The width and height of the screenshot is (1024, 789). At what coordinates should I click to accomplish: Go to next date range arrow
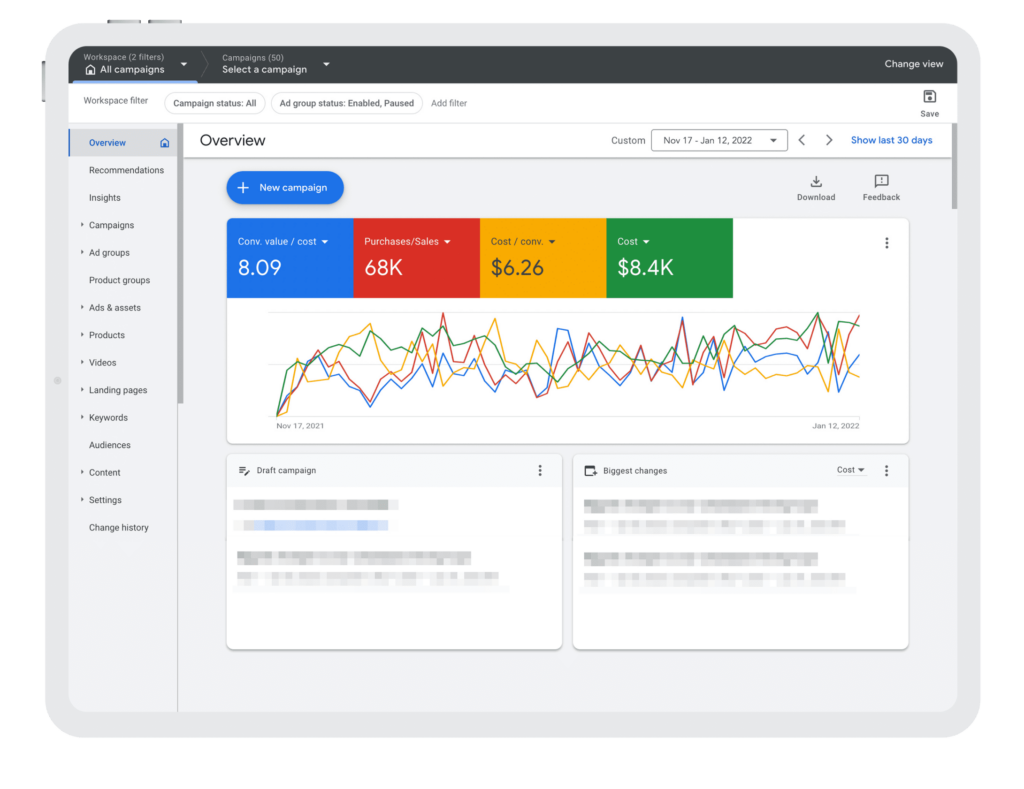click(x=829, y=141)
